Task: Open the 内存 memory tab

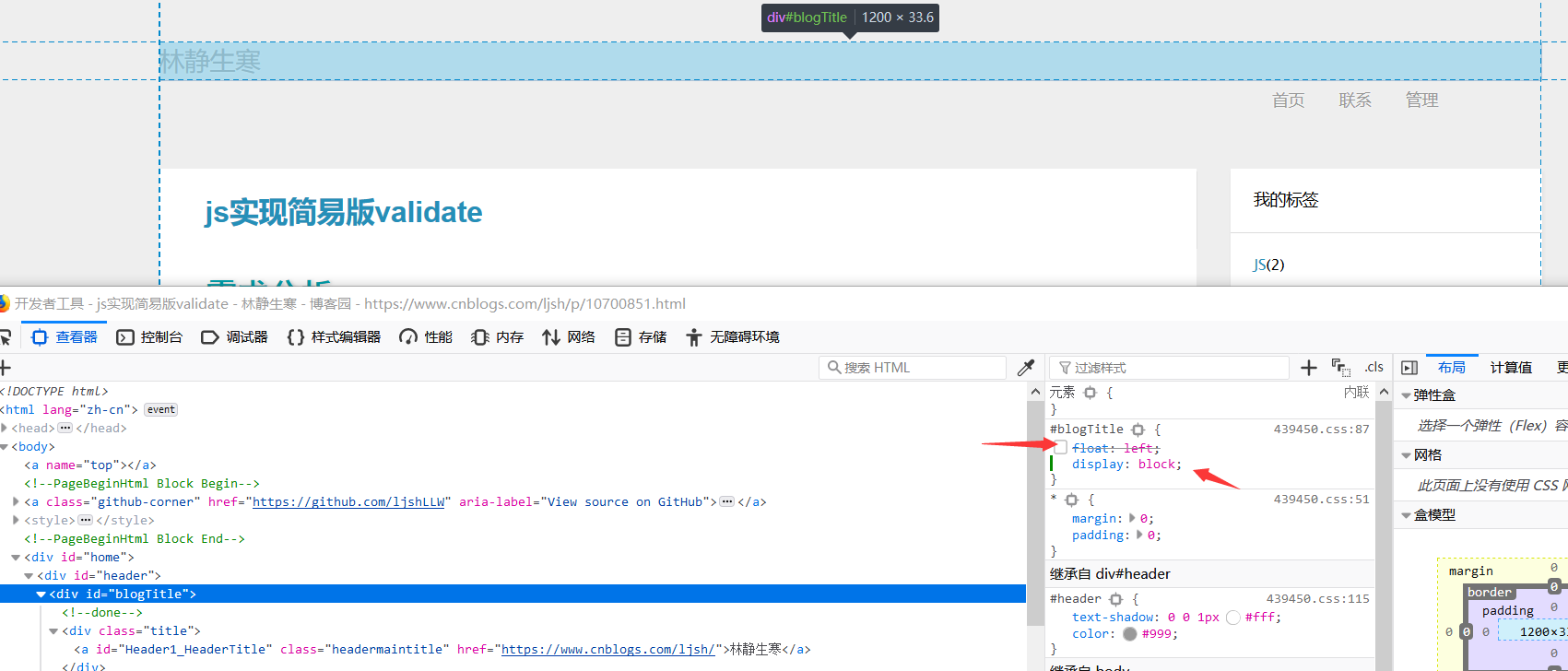Action: 498,337
